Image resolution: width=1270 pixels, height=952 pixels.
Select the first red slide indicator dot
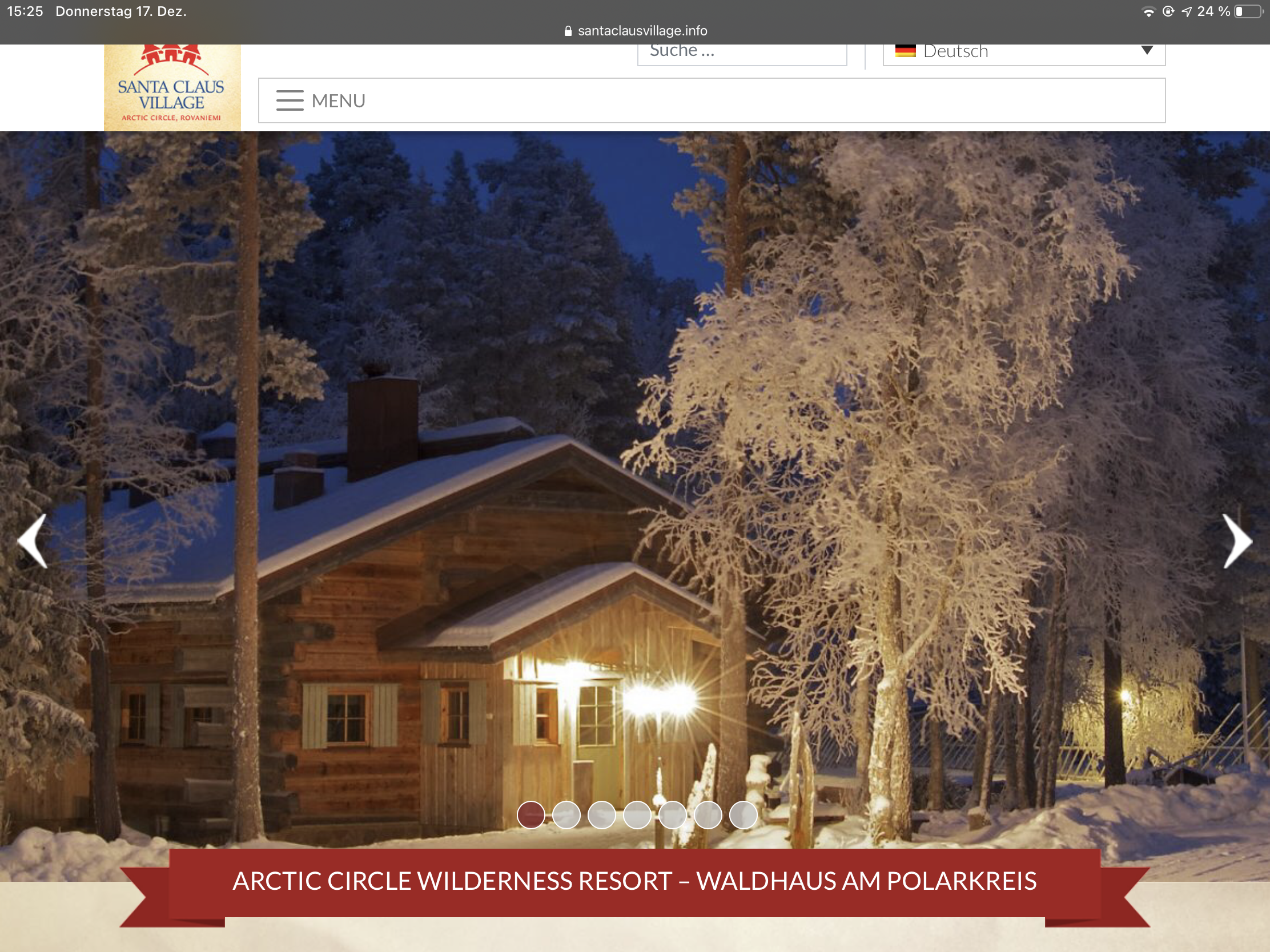click(x=530, y=815)
